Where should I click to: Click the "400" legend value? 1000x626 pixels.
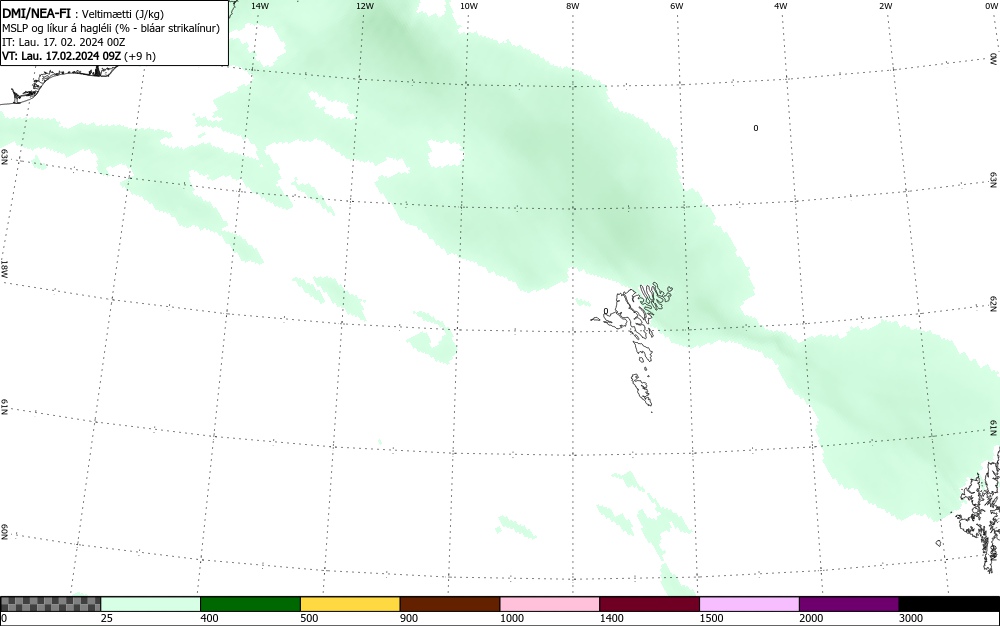[x=209, y=618]
